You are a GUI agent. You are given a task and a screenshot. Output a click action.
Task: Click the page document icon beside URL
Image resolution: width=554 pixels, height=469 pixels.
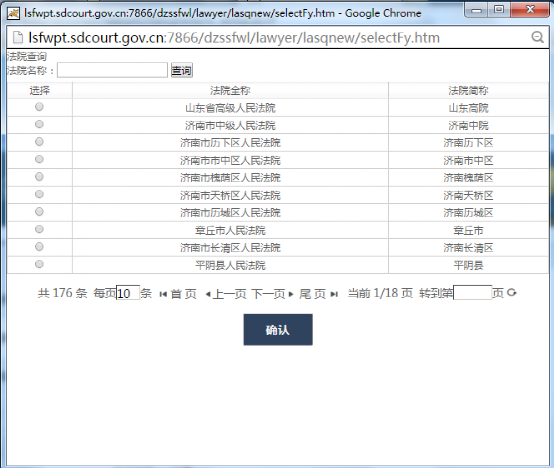coord(18,37)
